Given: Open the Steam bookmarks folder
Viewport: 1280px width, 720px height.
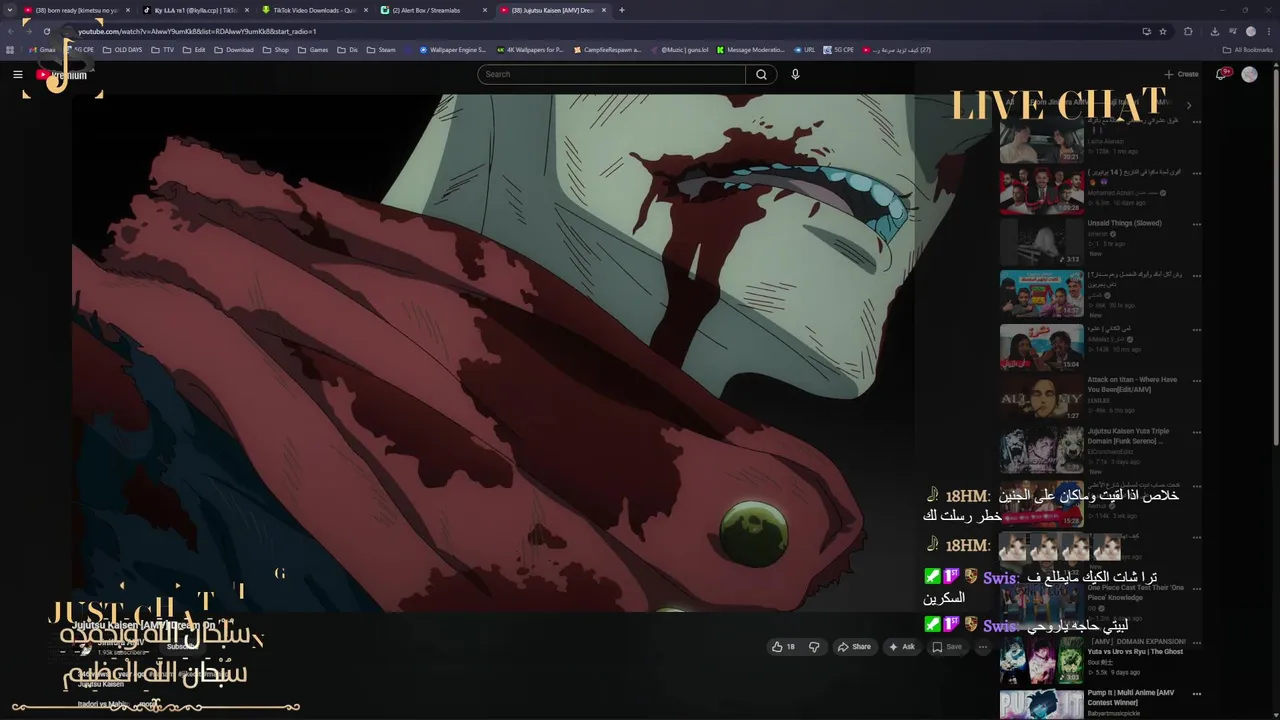Looking at the screenshot, I should 381,50.
